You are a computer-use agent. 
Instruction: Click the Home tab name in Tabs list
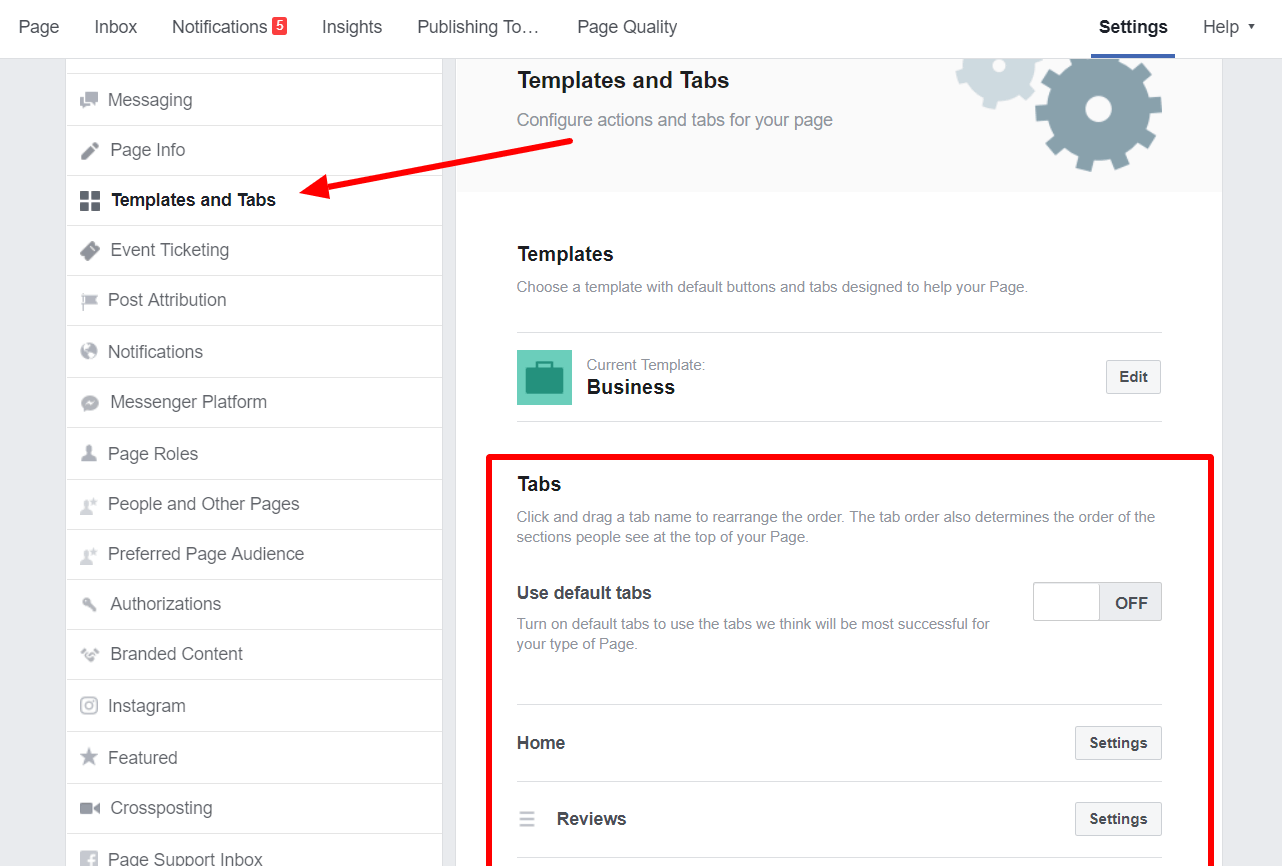[541, 743]
